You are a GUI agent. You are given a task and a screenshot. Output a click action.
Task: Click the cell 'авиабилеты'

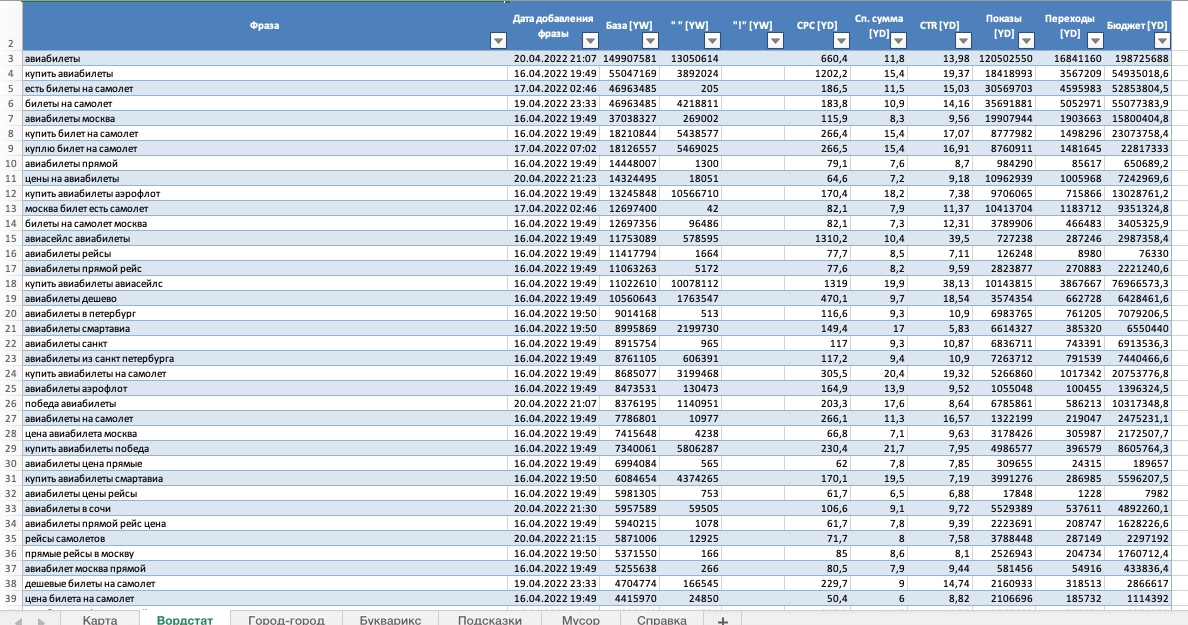tap(264, 58)
